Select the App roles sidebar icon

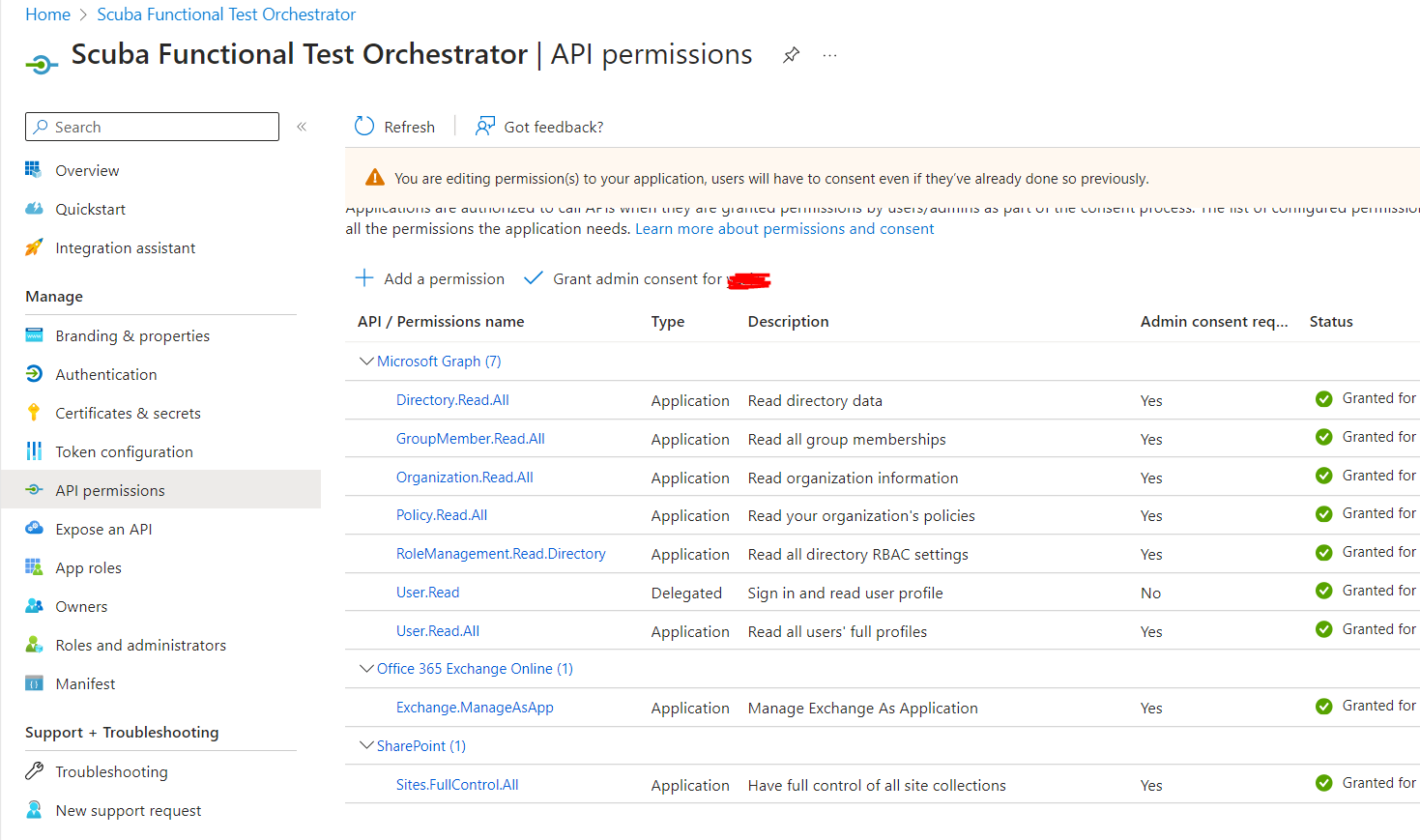35,567
